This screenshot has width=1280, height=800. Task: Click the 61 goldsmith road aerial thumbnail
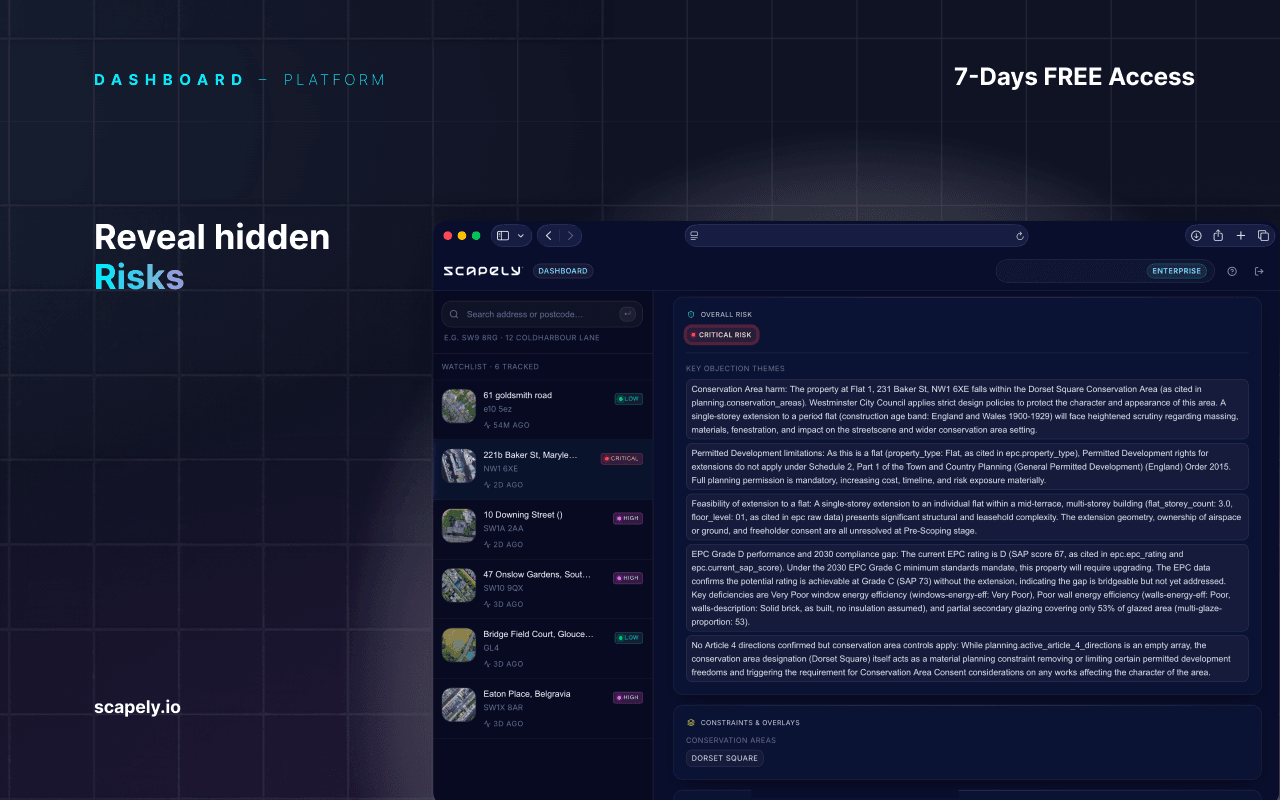click(x=459, y=406)
